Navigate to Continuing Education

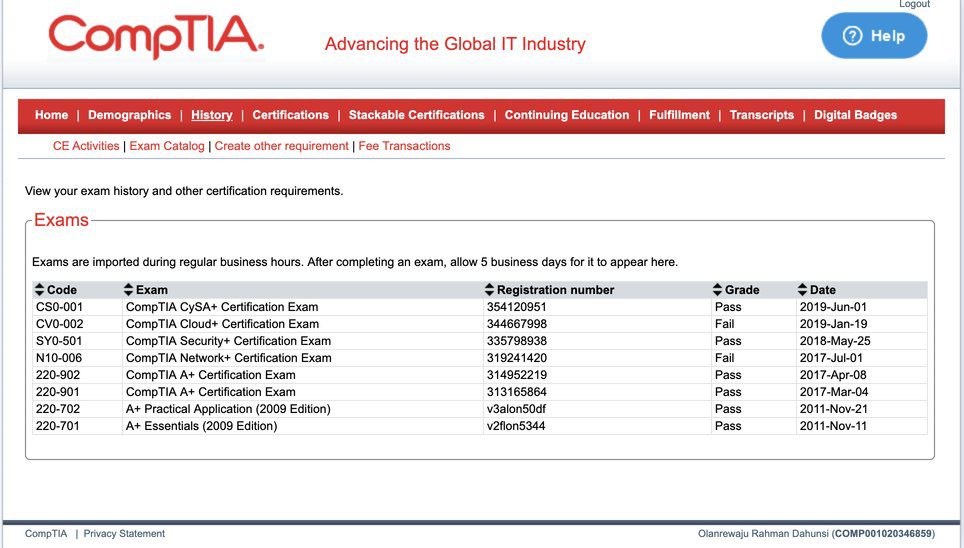coord(567,115)
